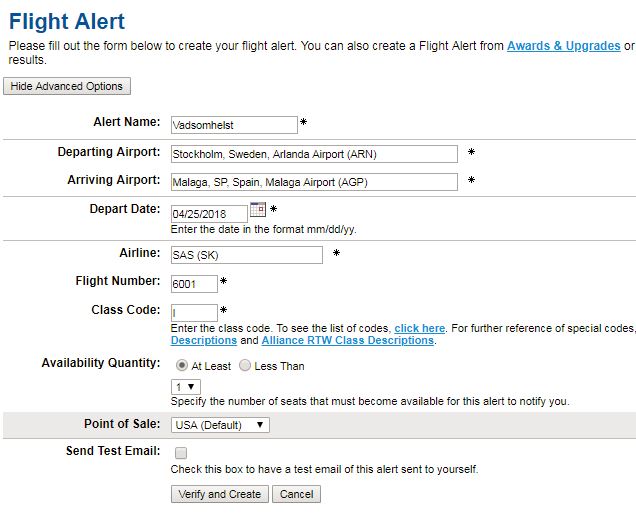Click the Airline SAS (SK) field
This screenshot has height=520, width=636.
tap(247, 255)
